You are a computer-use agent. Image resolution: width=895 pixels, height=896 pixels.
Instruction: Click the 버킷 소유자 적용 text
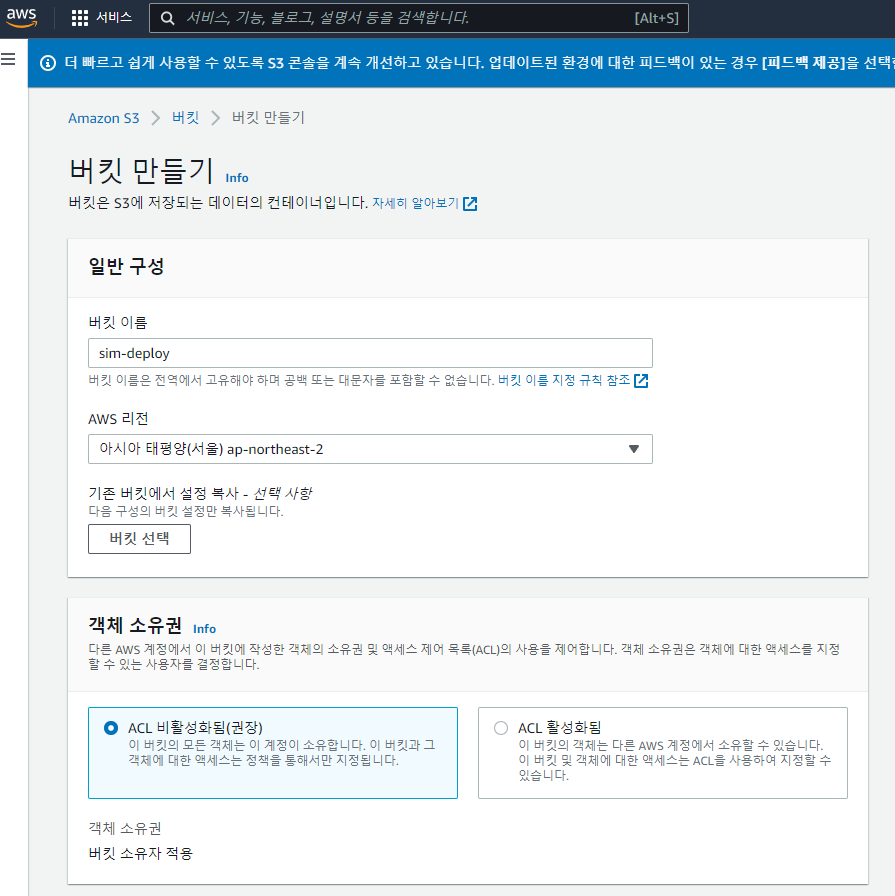[141, 853]
